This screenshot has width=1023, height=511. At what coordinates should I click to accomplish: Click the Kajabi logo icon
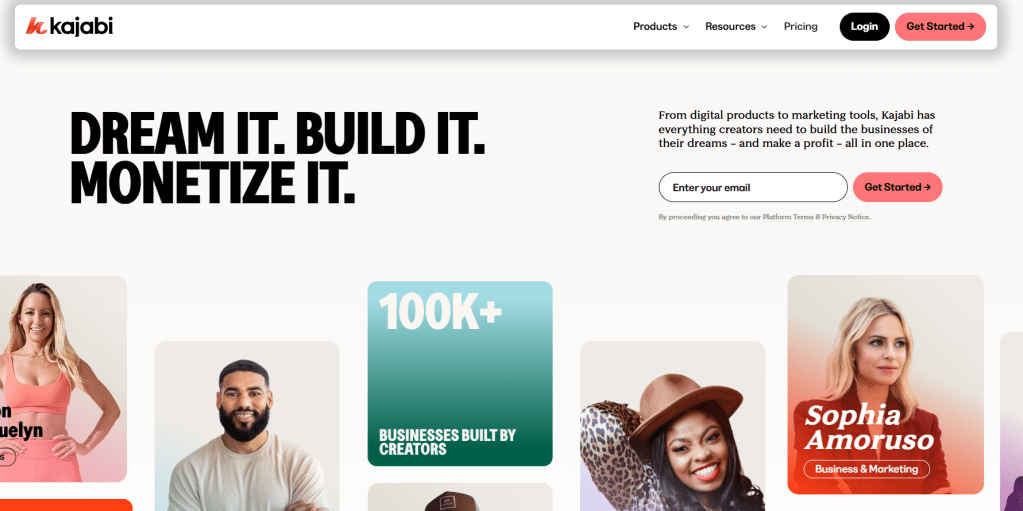click(x=36, y=26)
